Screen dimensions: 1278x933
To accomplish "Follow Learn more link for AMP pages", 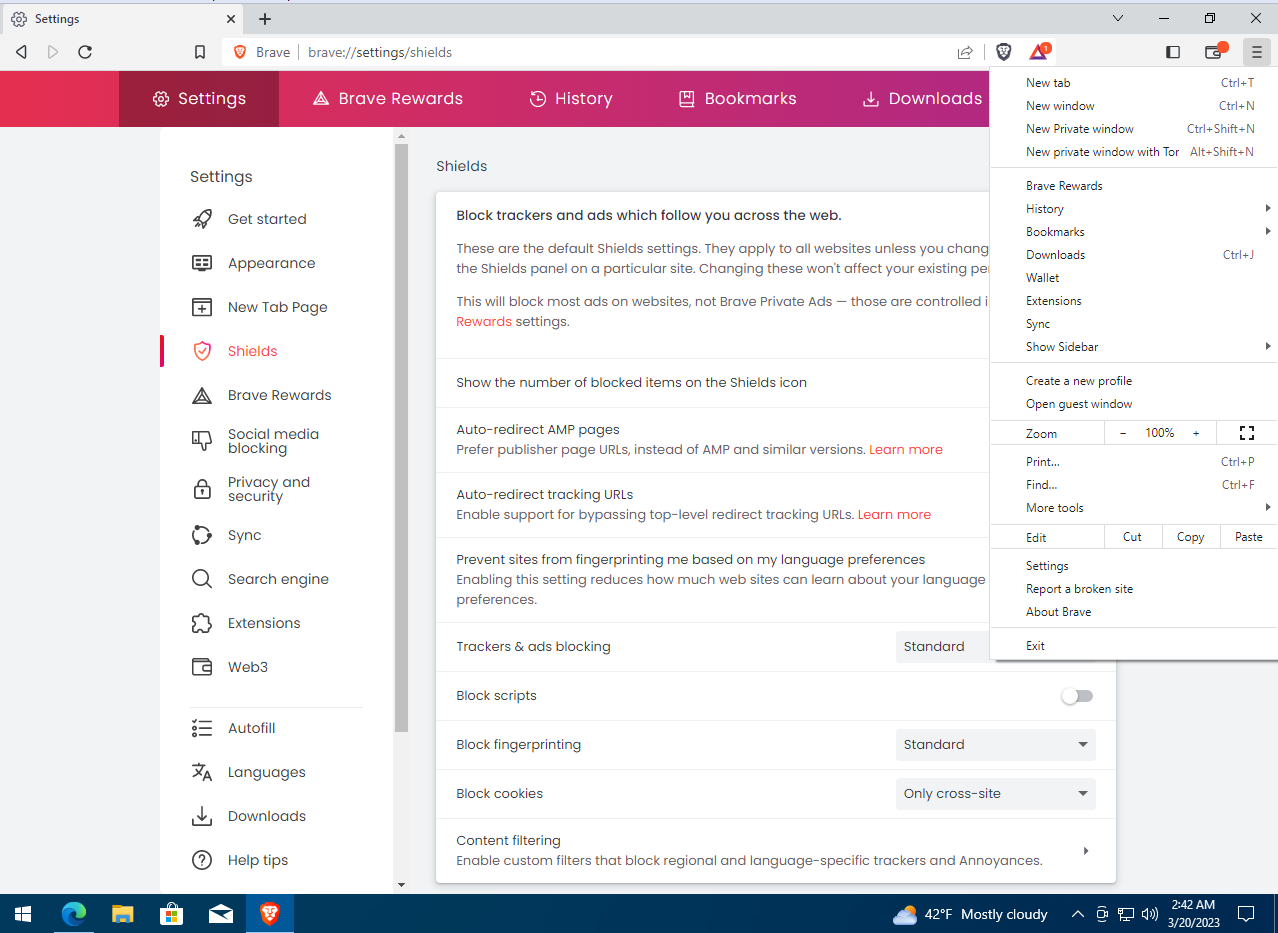I will click(x=906, y=450).
